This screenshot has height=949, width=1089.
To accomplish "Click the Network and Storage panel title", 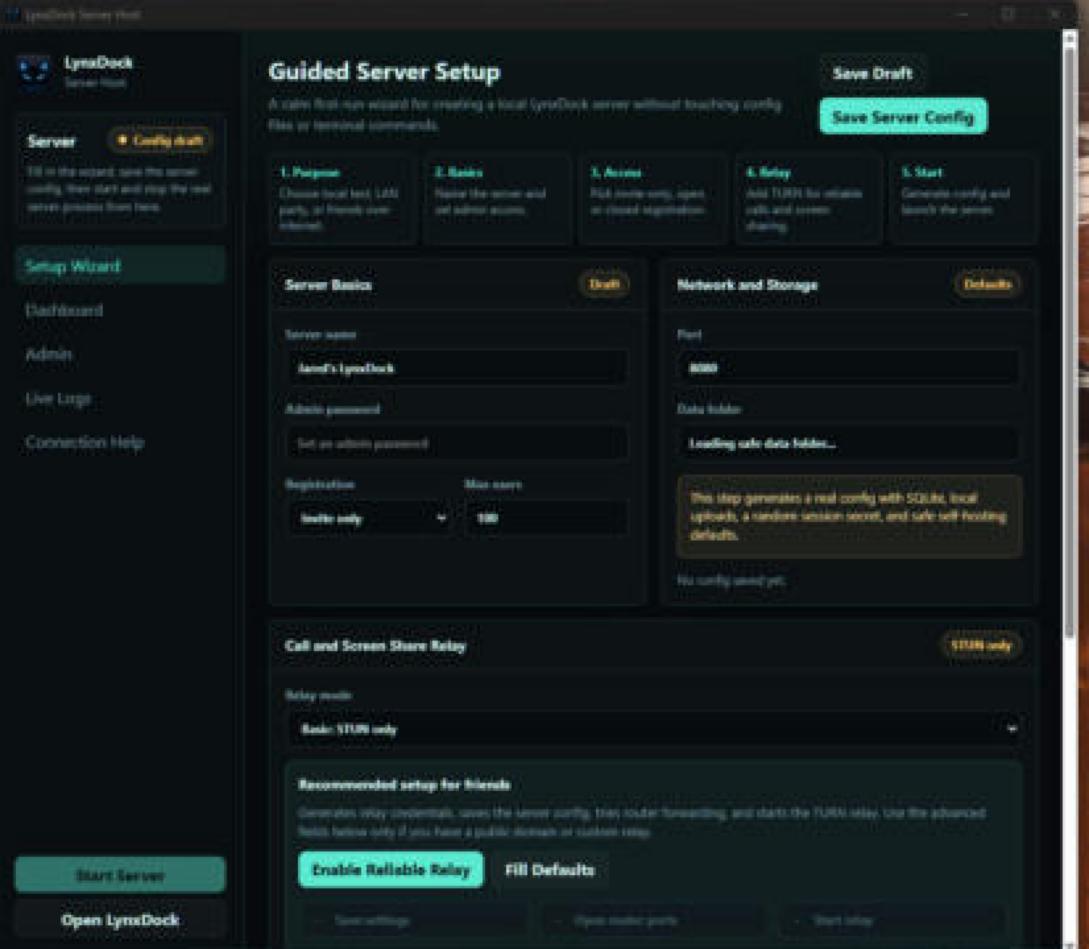I will point(747,285).
